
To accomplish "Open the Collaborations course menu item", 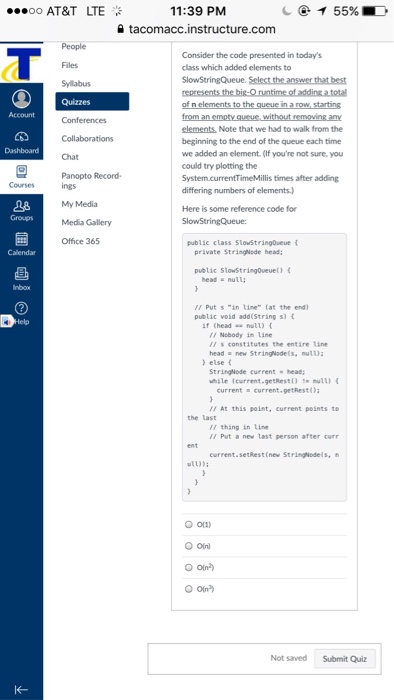I will coord(87,138).
